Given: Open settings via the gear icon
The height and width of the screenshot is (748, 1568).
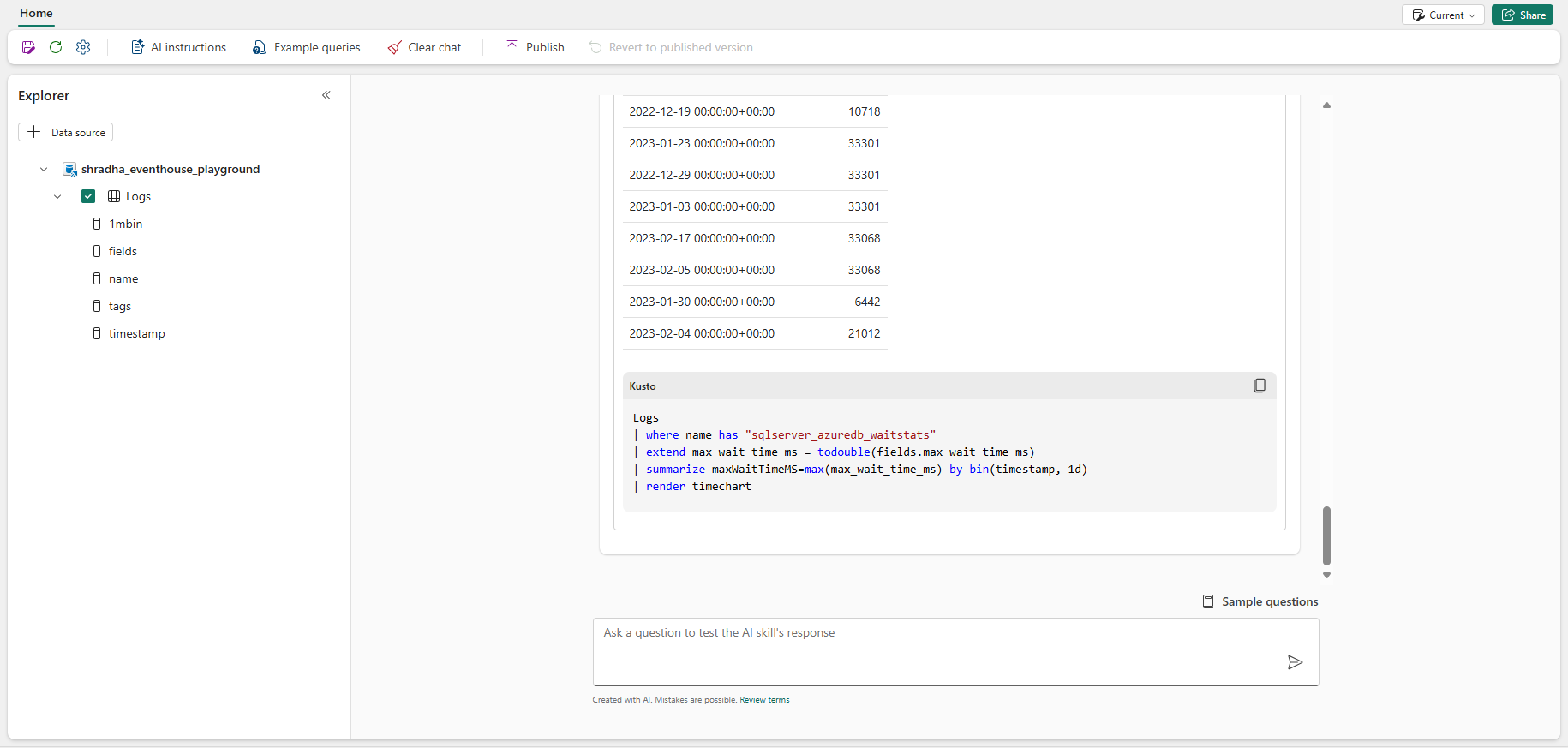Looking at the screenshot, I should click(x=83, y=47).
